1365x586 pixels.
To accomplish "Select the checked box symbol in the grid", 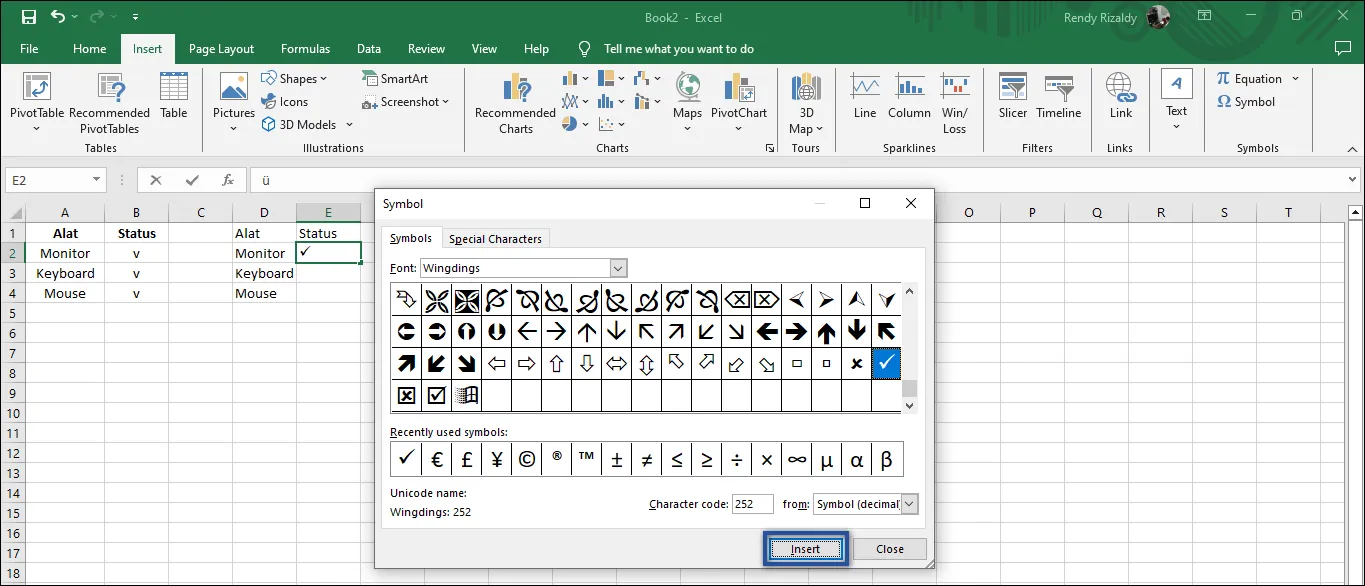I will click(x=436, y=396).
